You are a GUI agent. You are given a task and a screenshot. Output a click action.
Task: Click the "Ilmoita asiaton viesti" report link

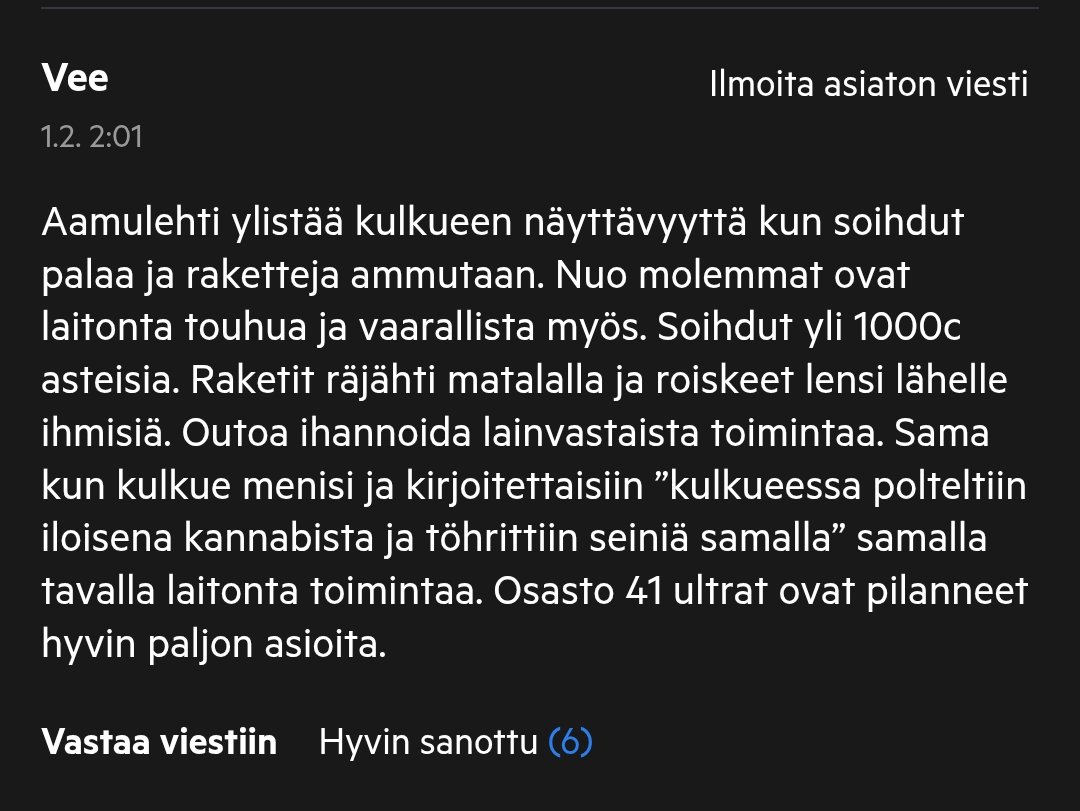(868, 84)
